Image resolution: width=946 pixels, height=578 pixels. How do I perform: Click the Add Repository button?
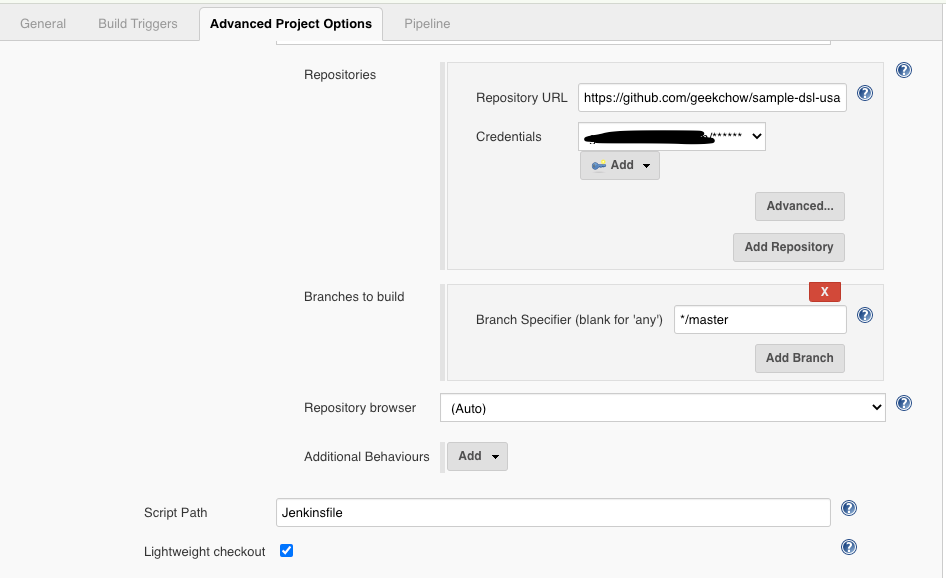point(789,247)
